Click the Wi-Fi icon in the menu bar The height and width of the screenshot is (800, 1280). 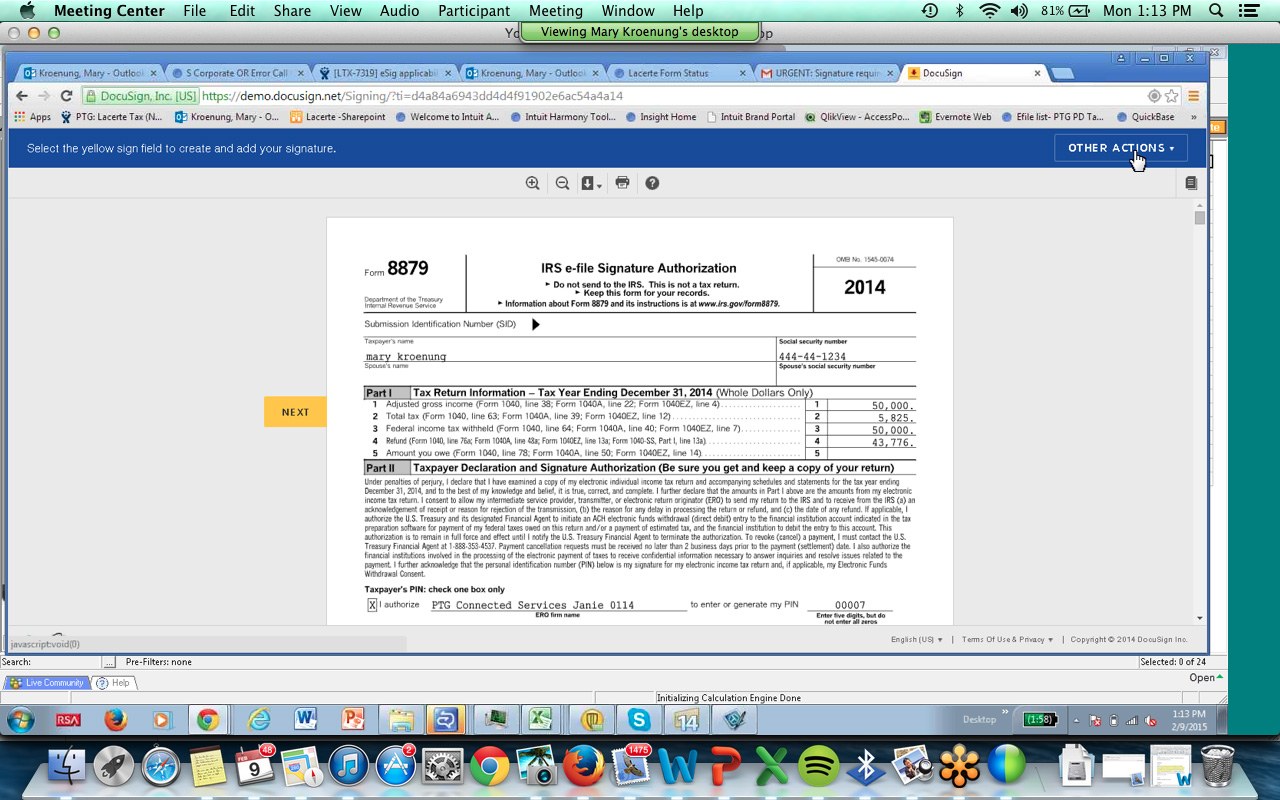(x=988, y=11)
